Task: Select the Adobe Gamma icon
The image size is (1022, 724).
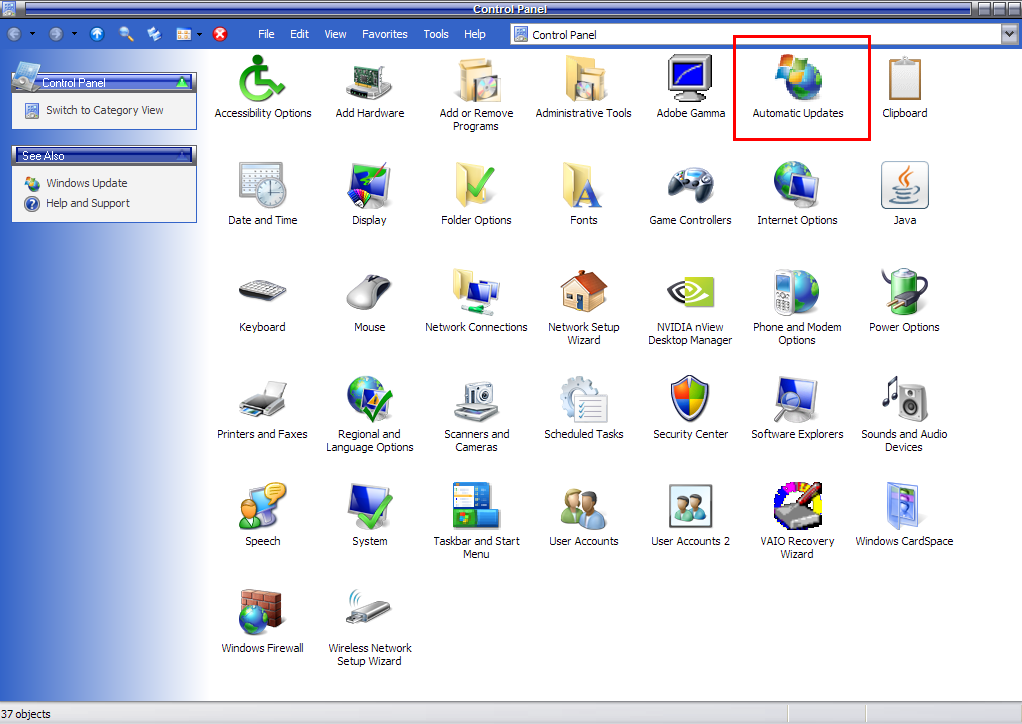Action: click(690, 78)
